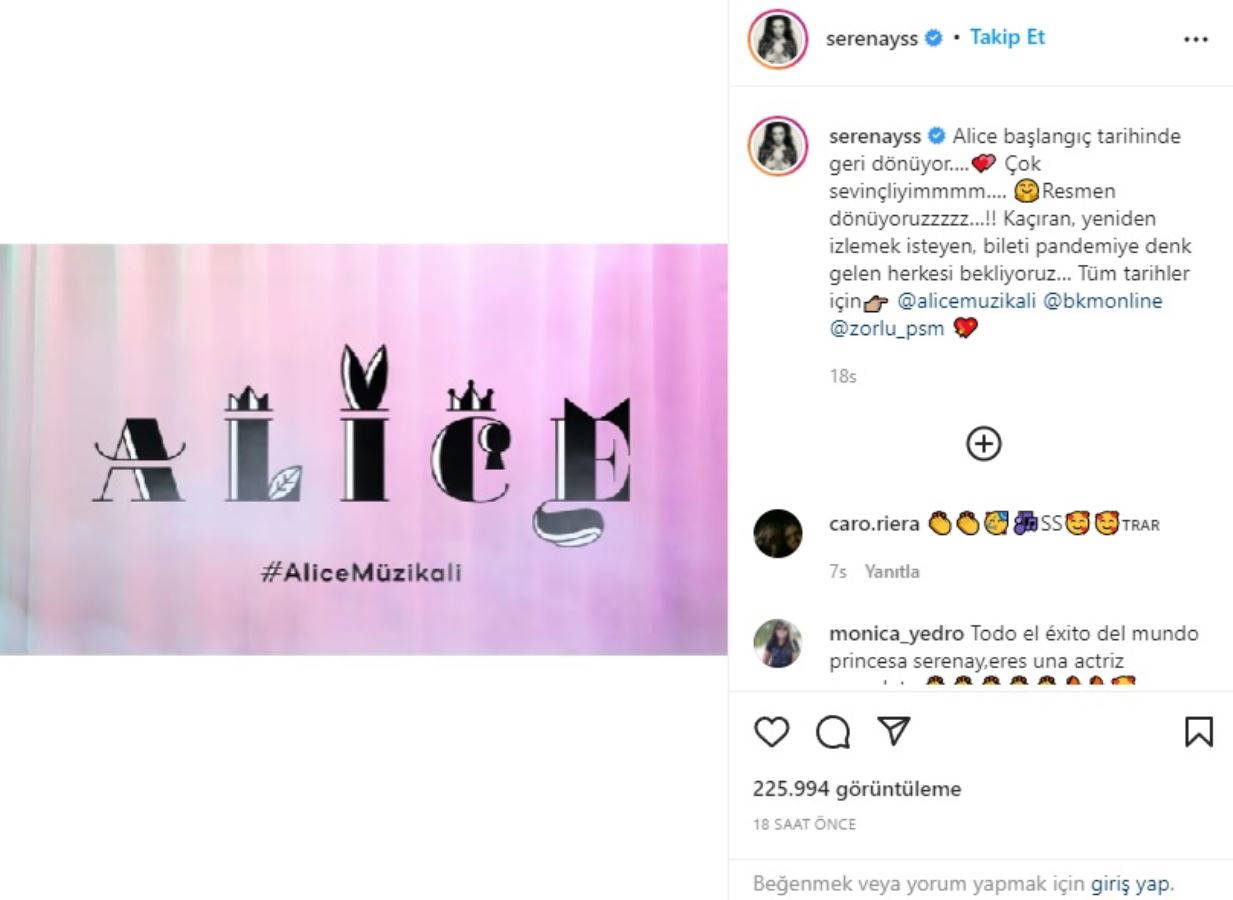1233x900 pixels.
Task: Save post with bookmark icon
Action: pos(1199,732)
